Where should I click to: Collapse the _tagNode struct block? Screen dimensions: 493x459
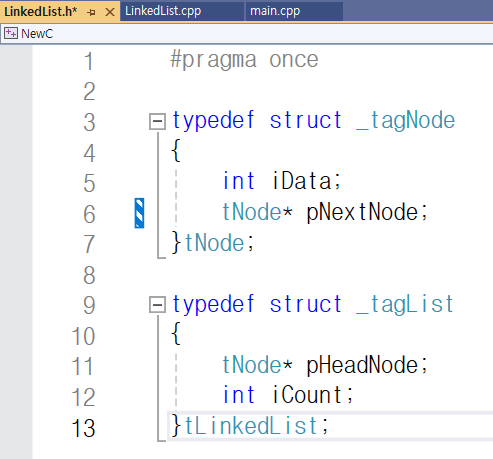coord(157,121)
